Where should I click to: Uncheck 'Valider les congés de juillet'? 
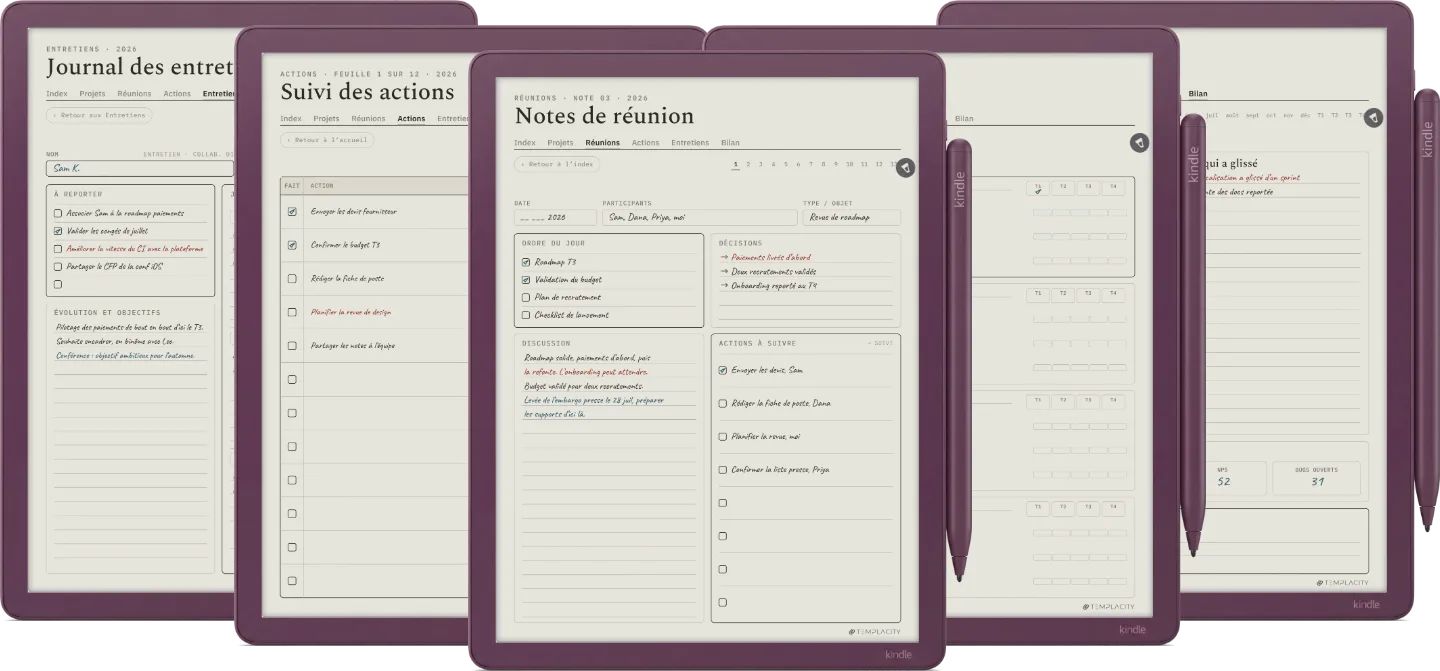pyautogui.click(x=58, y=231)
